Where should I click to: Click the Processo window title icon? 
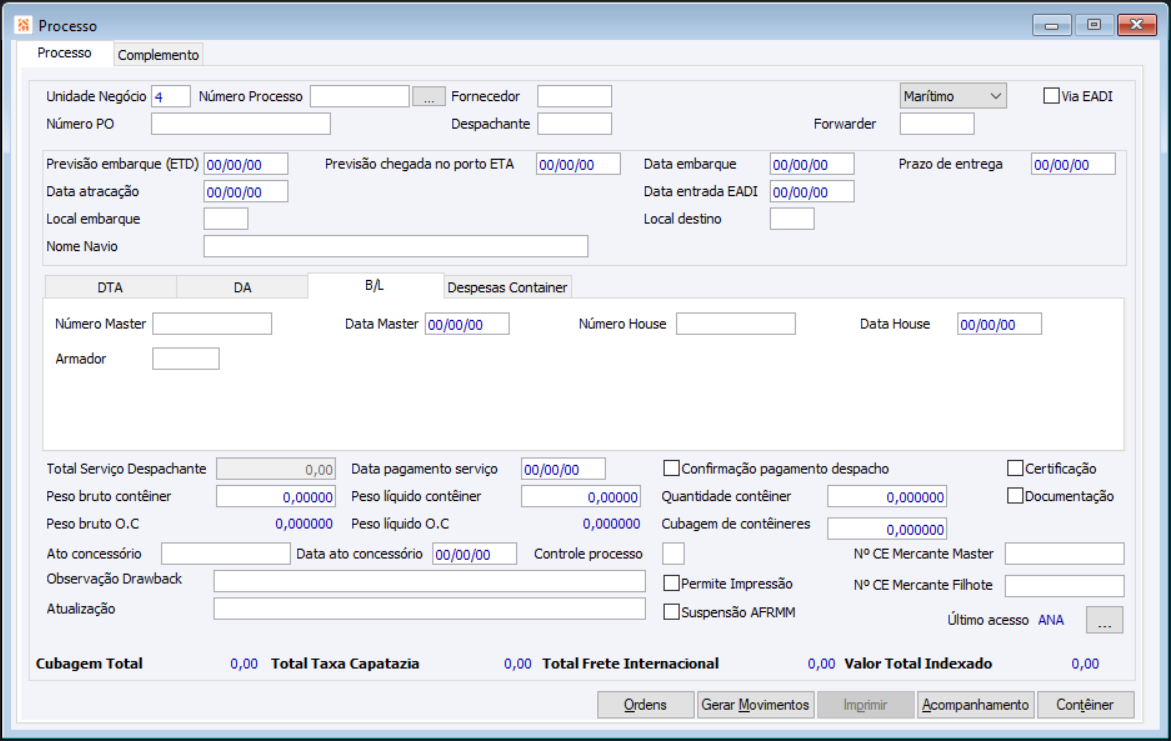(x=24, y=25)
